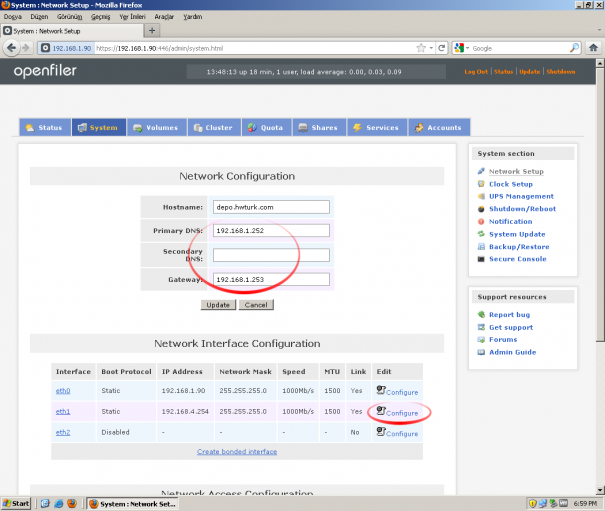
Task: Click into the Secondary DNS field
Action: tap(271, 255)
